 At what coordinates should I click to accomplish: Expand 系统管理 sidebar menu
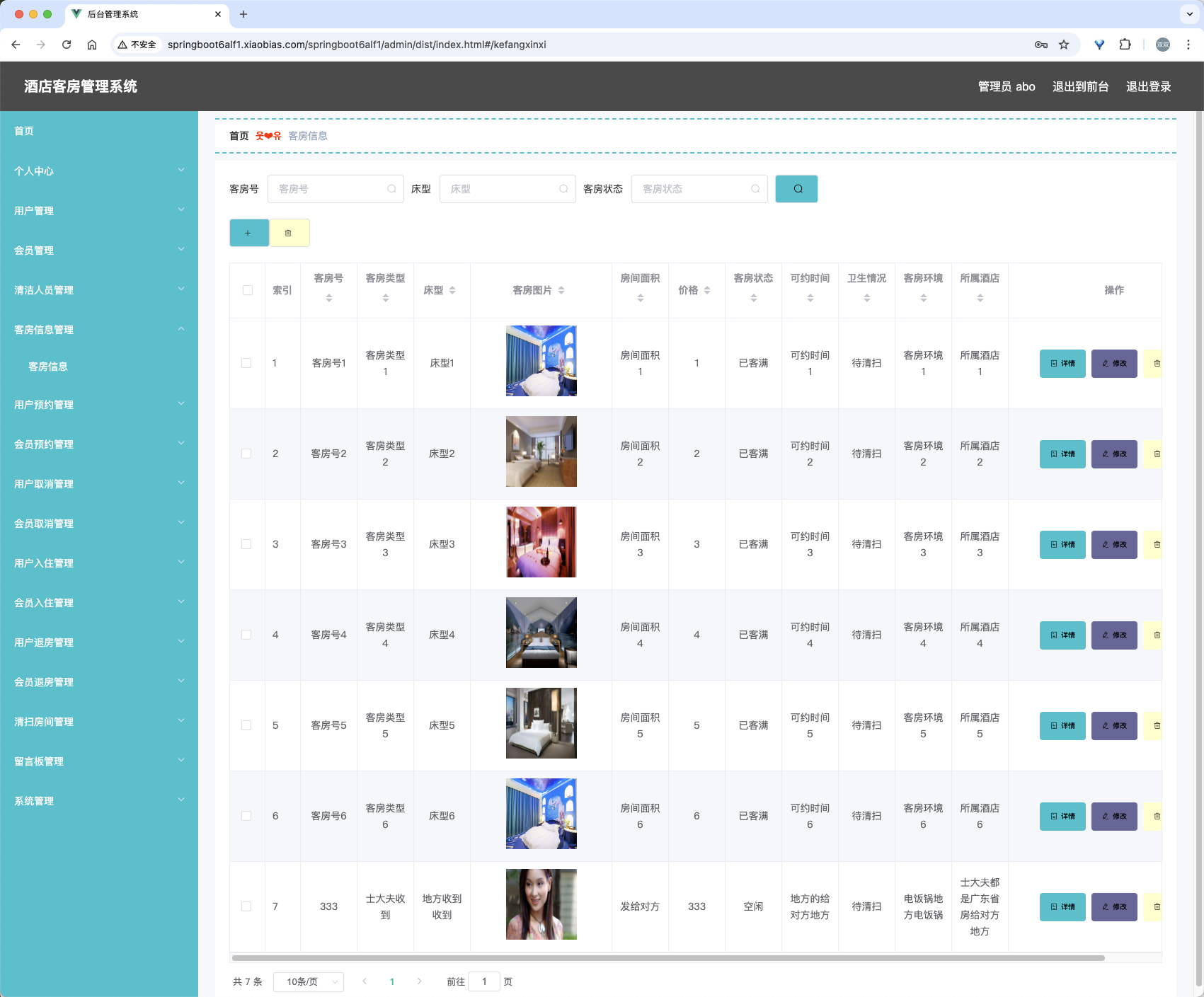point(99,801)
